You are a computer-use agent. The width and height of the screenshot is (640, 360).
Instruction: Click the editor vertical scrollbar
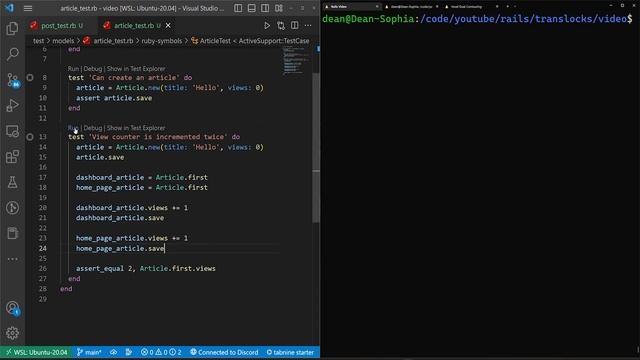(316, 148)
